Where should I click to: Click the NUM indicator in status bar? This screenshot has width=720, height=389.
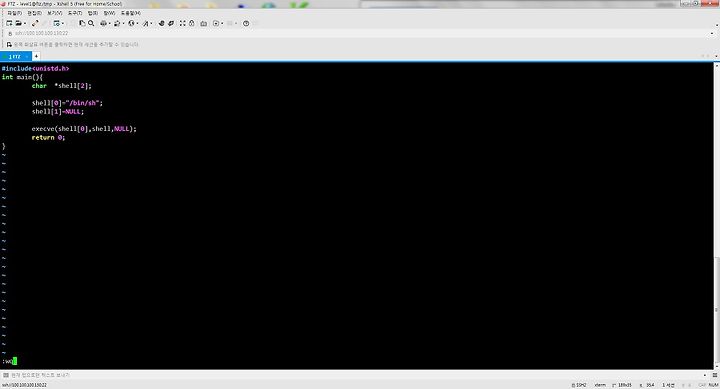tap(714, 385)
